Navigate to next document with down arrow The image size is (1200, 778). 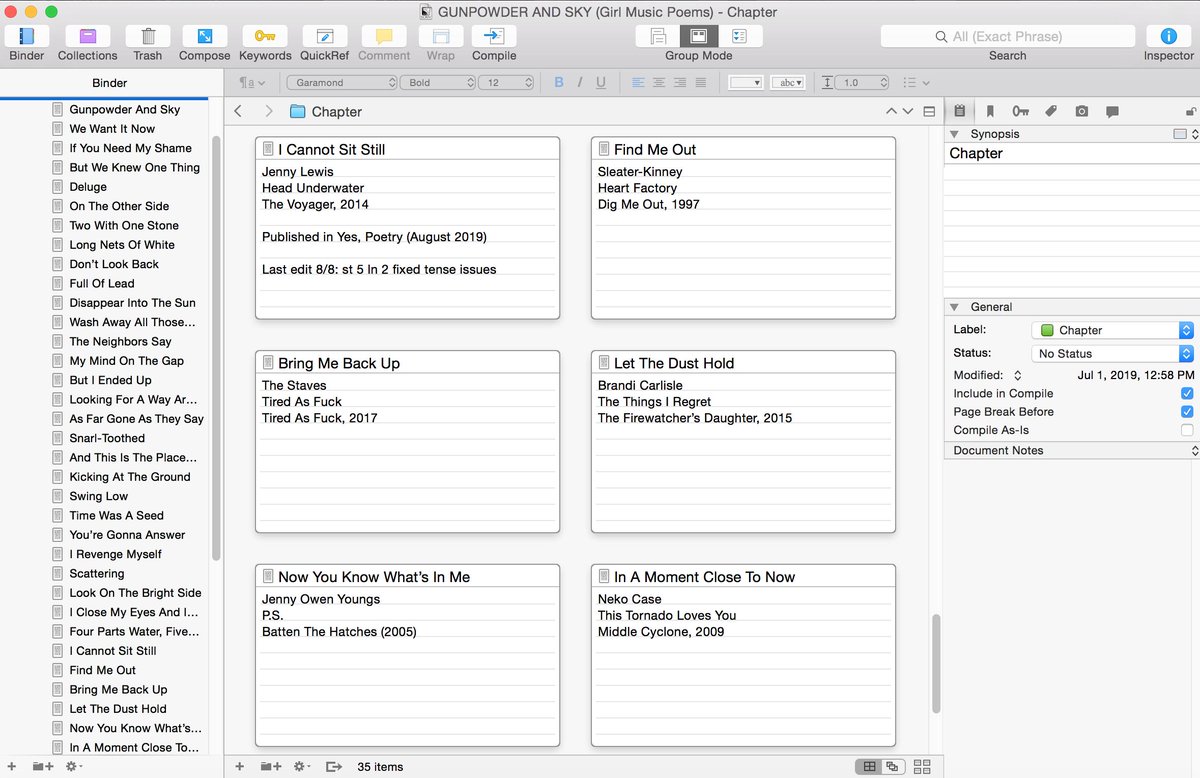(x=908, y=111)
